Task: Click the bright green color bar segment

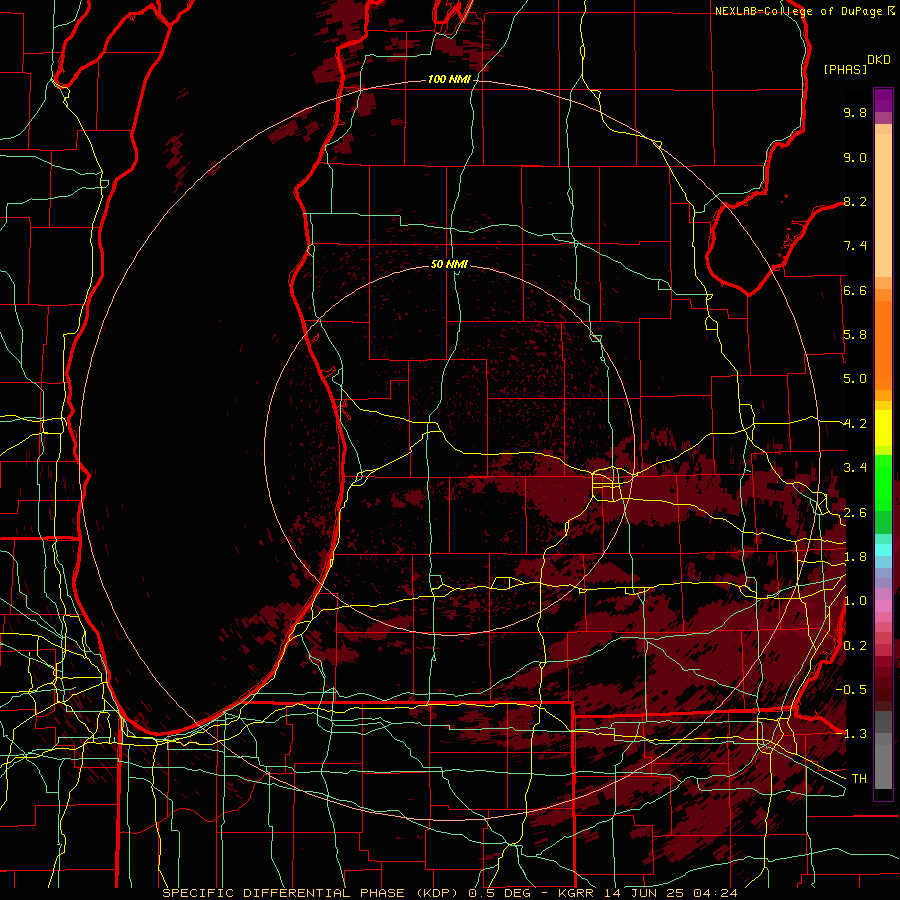Action: (883, 482)
